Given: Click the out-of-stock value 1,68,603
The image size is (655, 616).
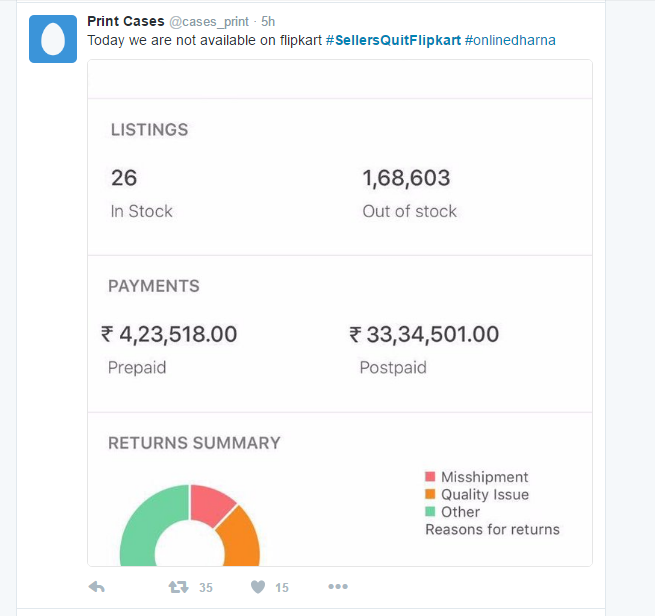Looking at the screenshot, I should (x=406, y=178).
